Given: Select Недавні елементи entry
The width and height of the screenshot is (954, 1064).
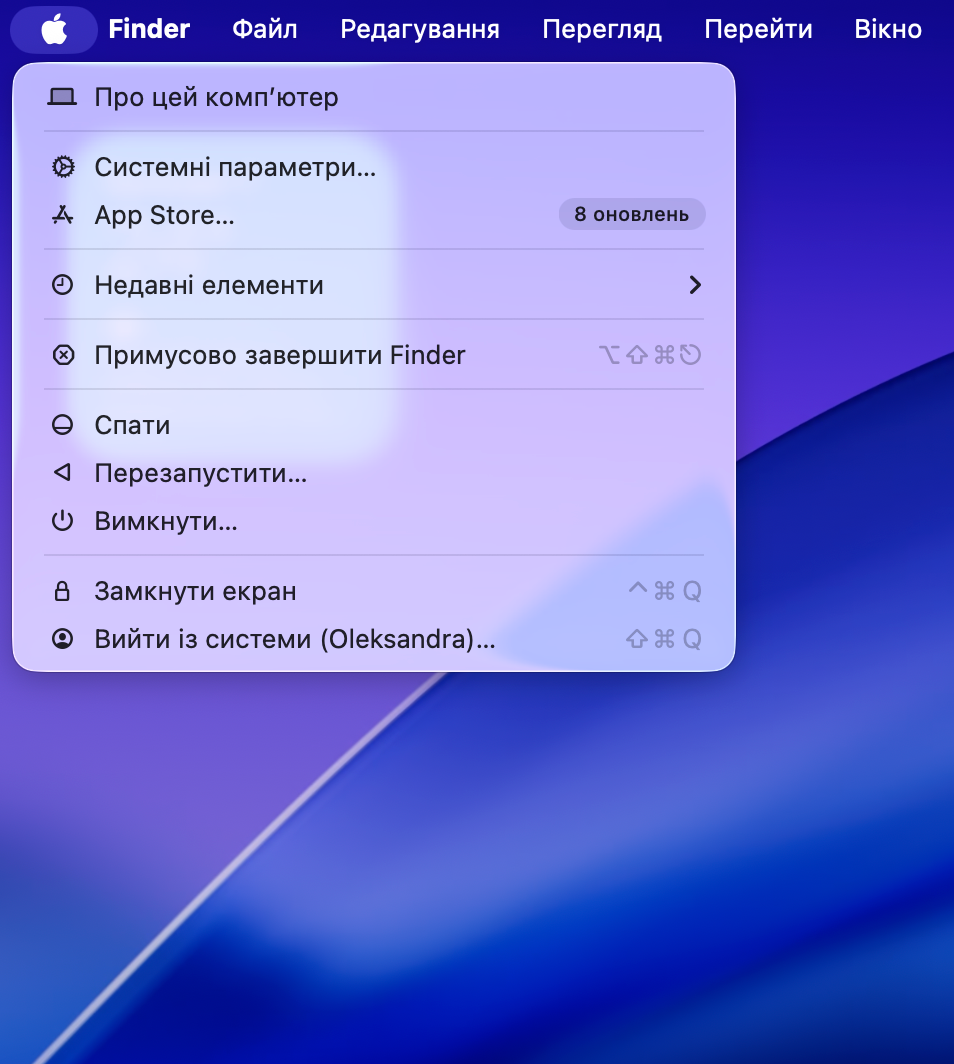Looking at the screenshot, I should click(374, 285).
